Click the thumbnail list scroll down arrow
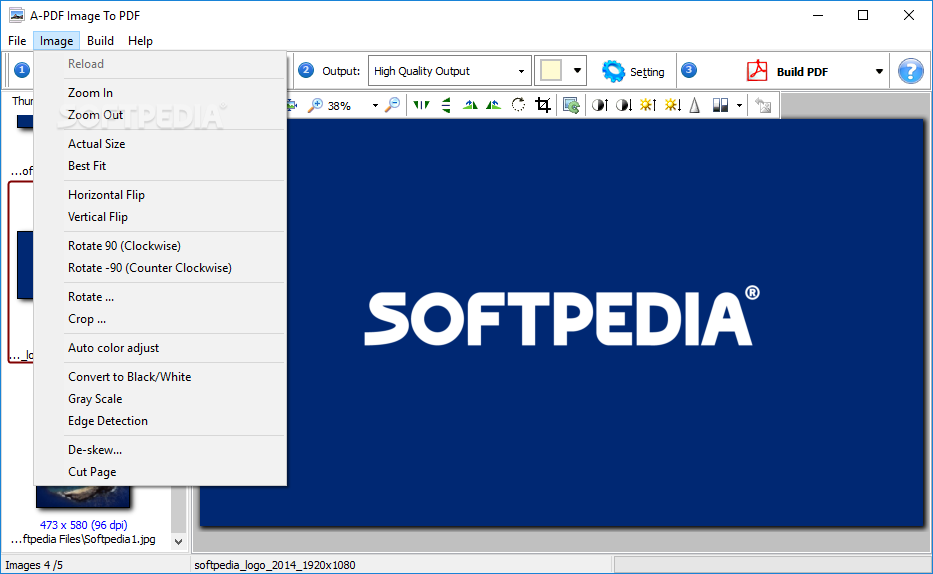Viewport: 933px width, 574px height. (179, 542)
